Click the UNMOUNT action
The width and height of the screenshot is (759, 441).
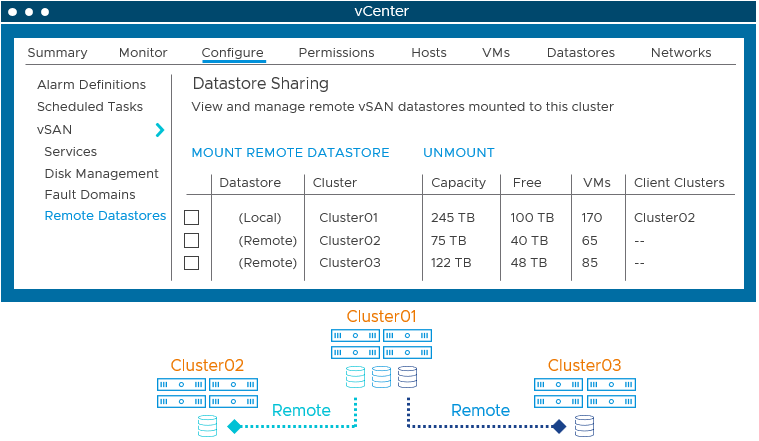coord(458,153)
